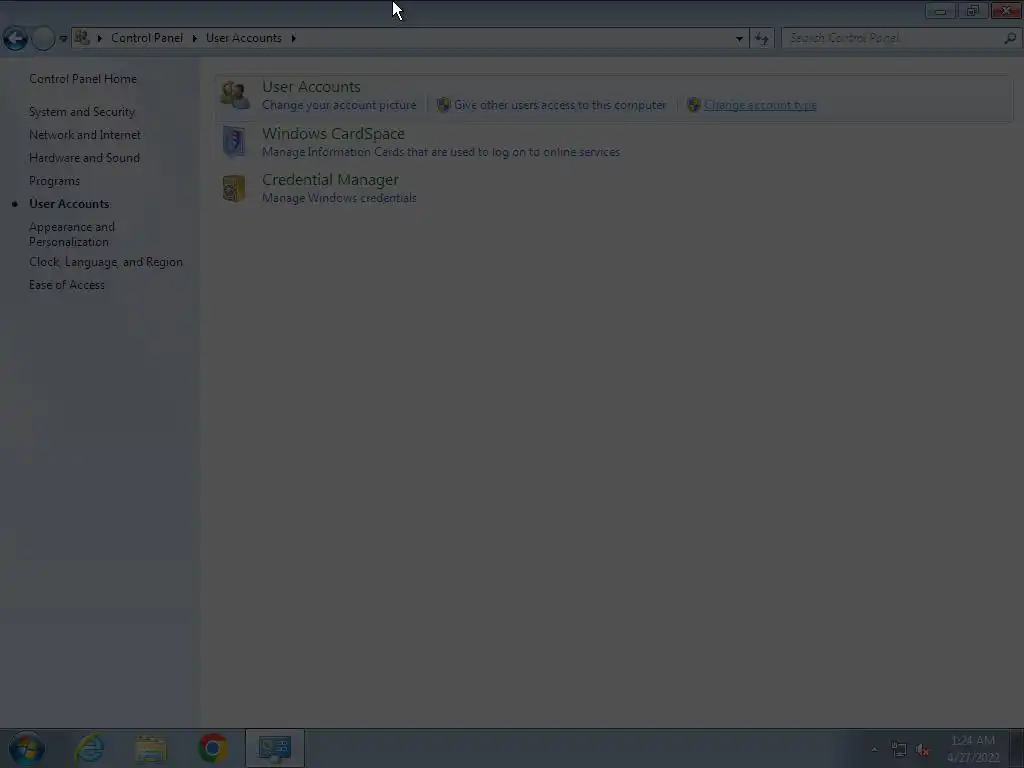Click Manage Windows credentials link
1024x768 pixels.
pos(339,198)
